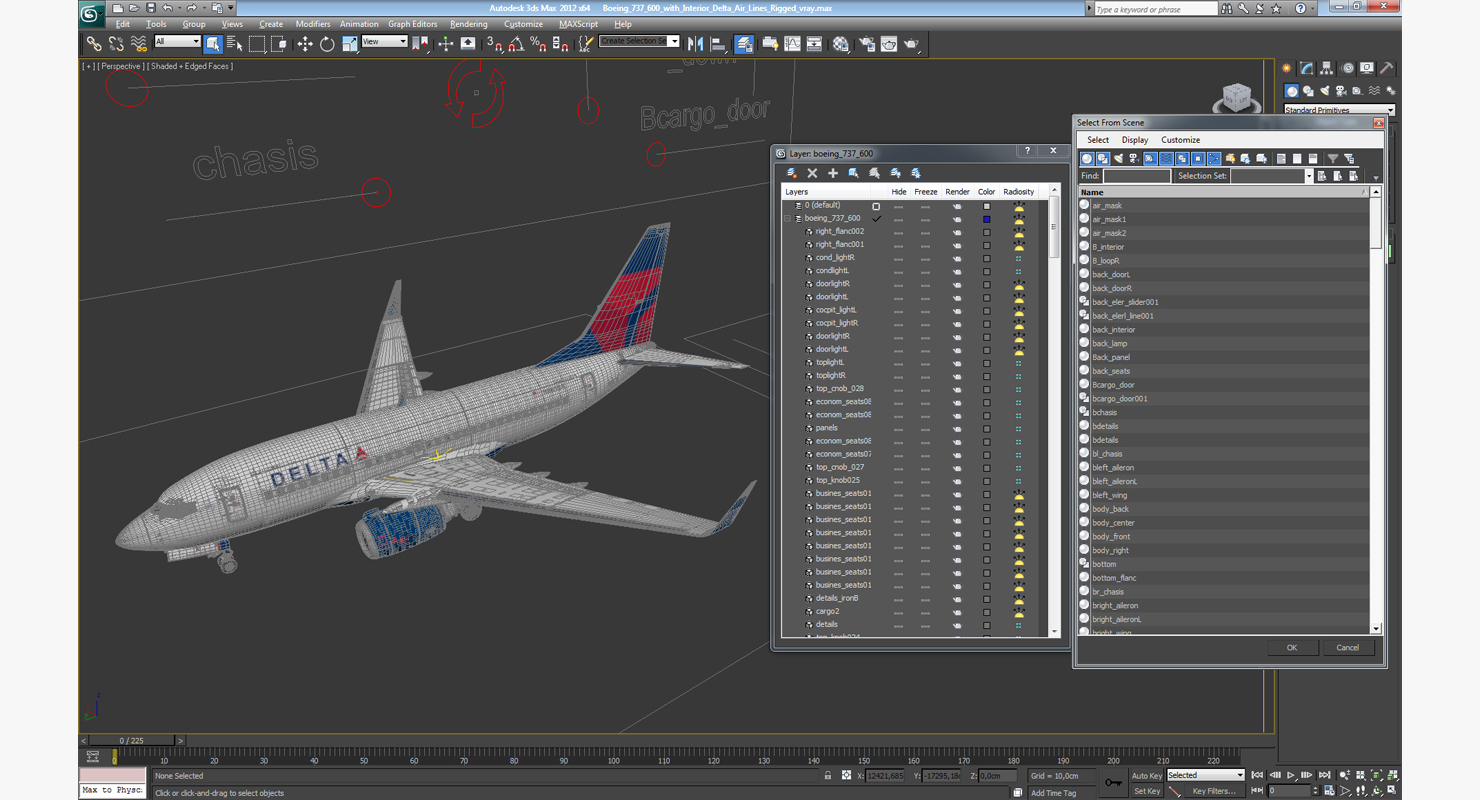Click the time slider 0 / 225 handle
This screenshot has width=1480, height=800.
(x=132, y=741)
